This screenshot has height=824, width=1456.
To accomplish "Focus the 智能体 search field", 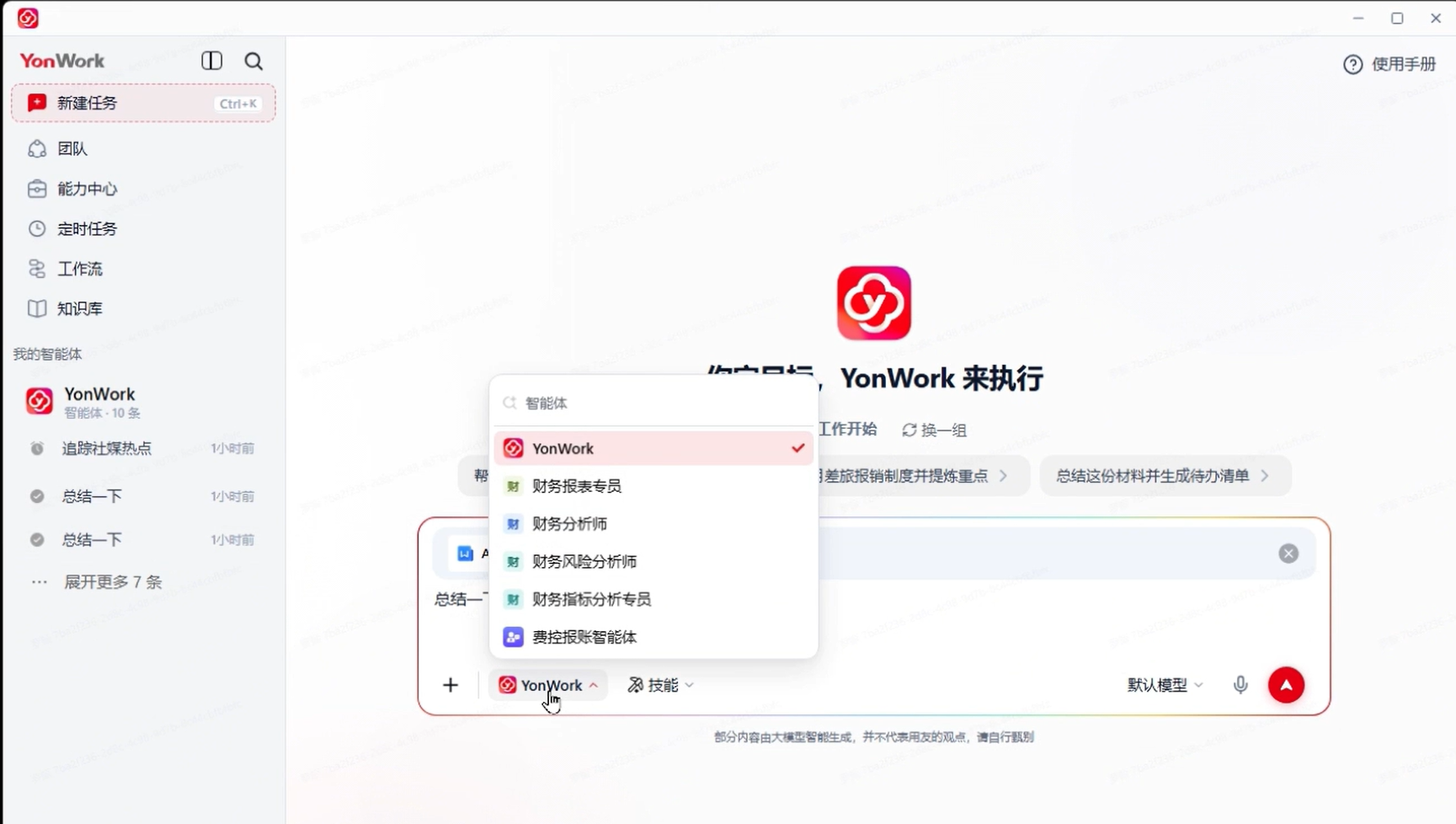I will 653,403.
